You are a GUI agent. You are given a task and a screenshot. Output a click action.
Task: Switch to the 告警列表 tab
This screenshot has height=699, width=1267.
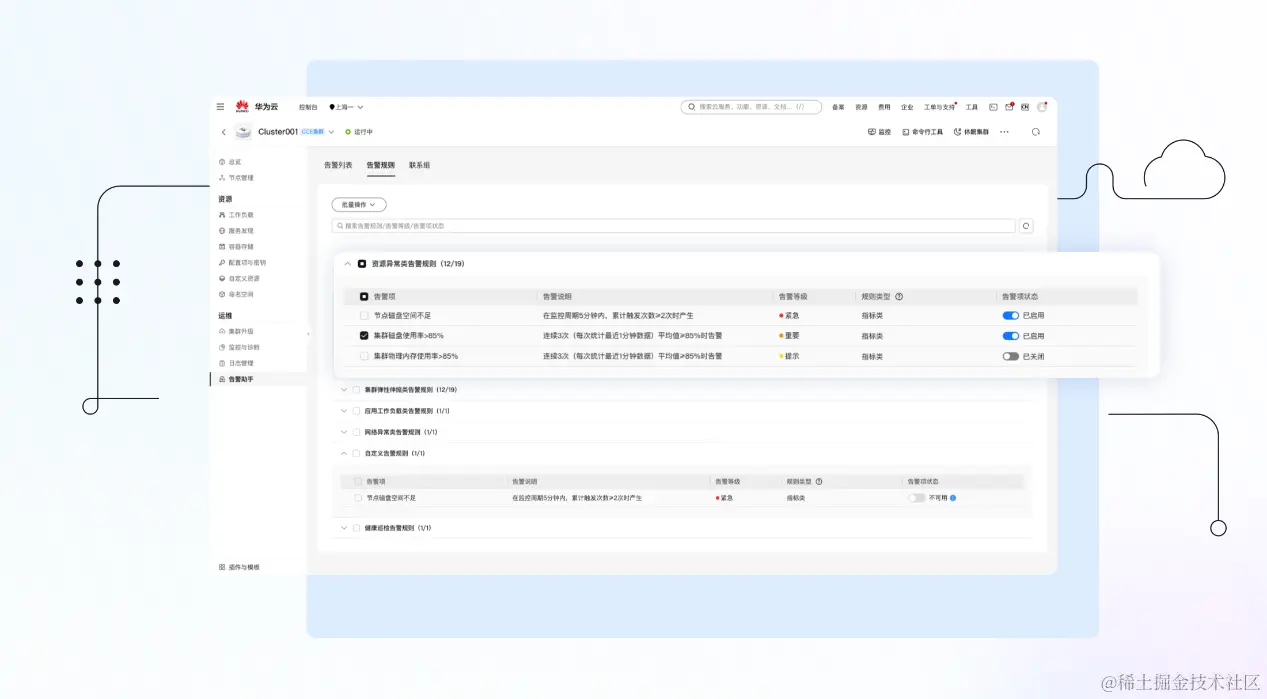(338, 165)
